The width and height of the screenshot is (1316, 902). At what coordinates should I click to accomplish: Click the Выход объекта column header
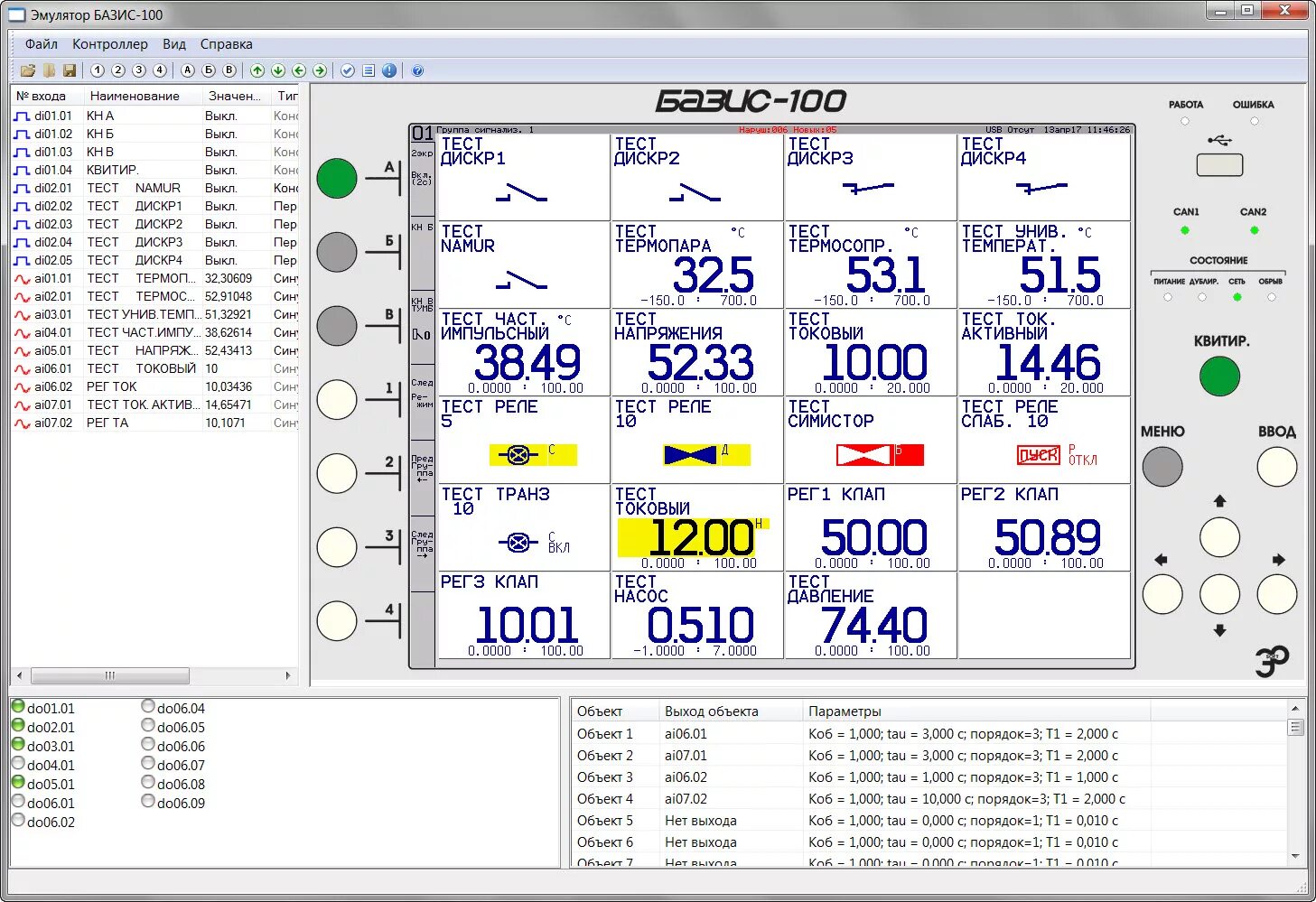(x=730, y=711)
